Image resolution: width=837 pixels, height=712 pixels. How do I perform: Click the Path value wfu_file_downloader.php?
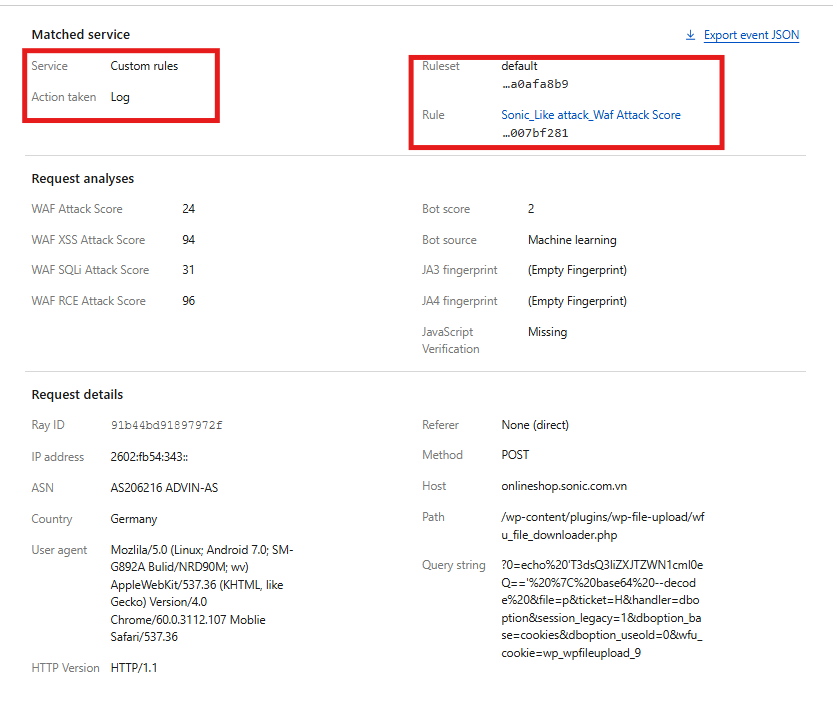pyautogui.click(x=603, y=525)
